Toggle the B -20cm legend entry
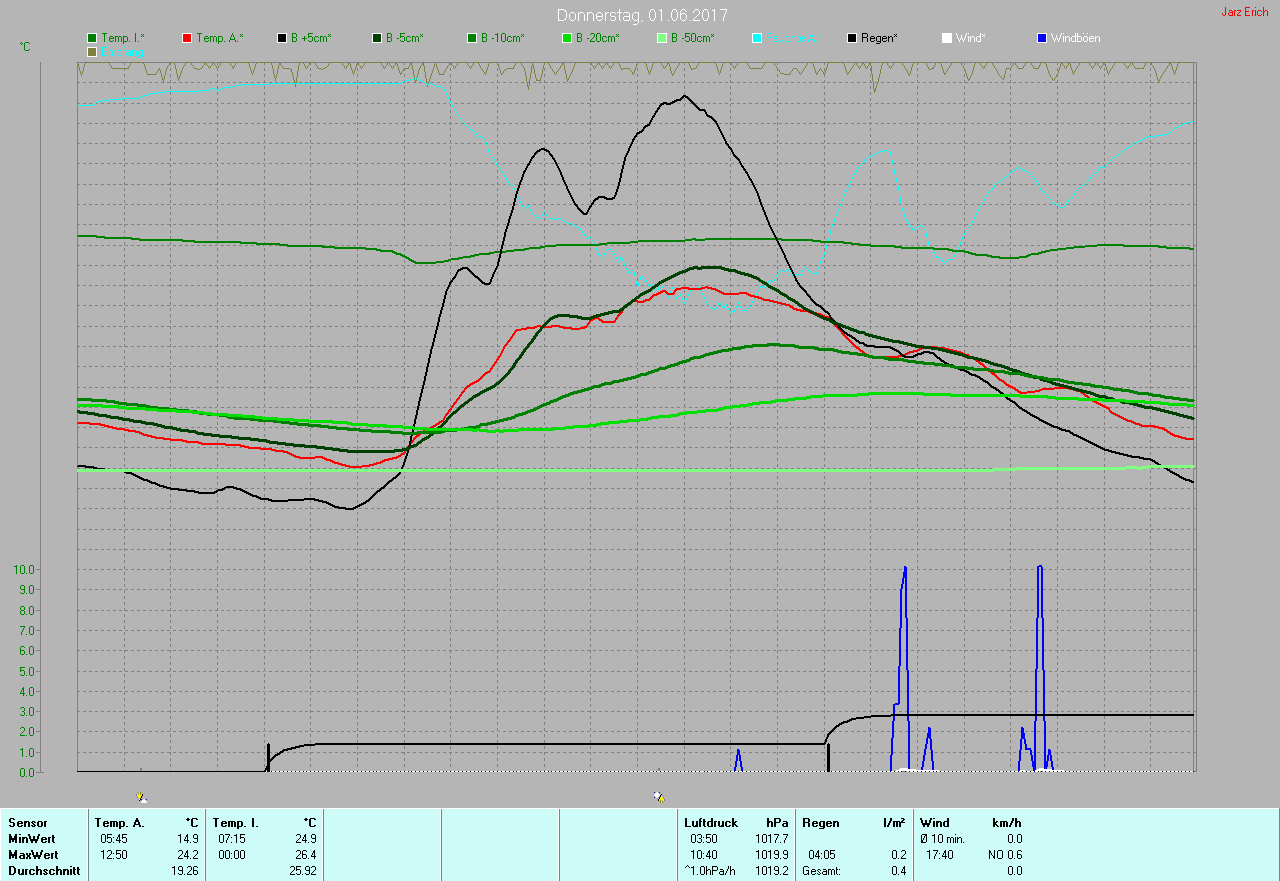Screen dimensions: 1280x881 (597, 38)
